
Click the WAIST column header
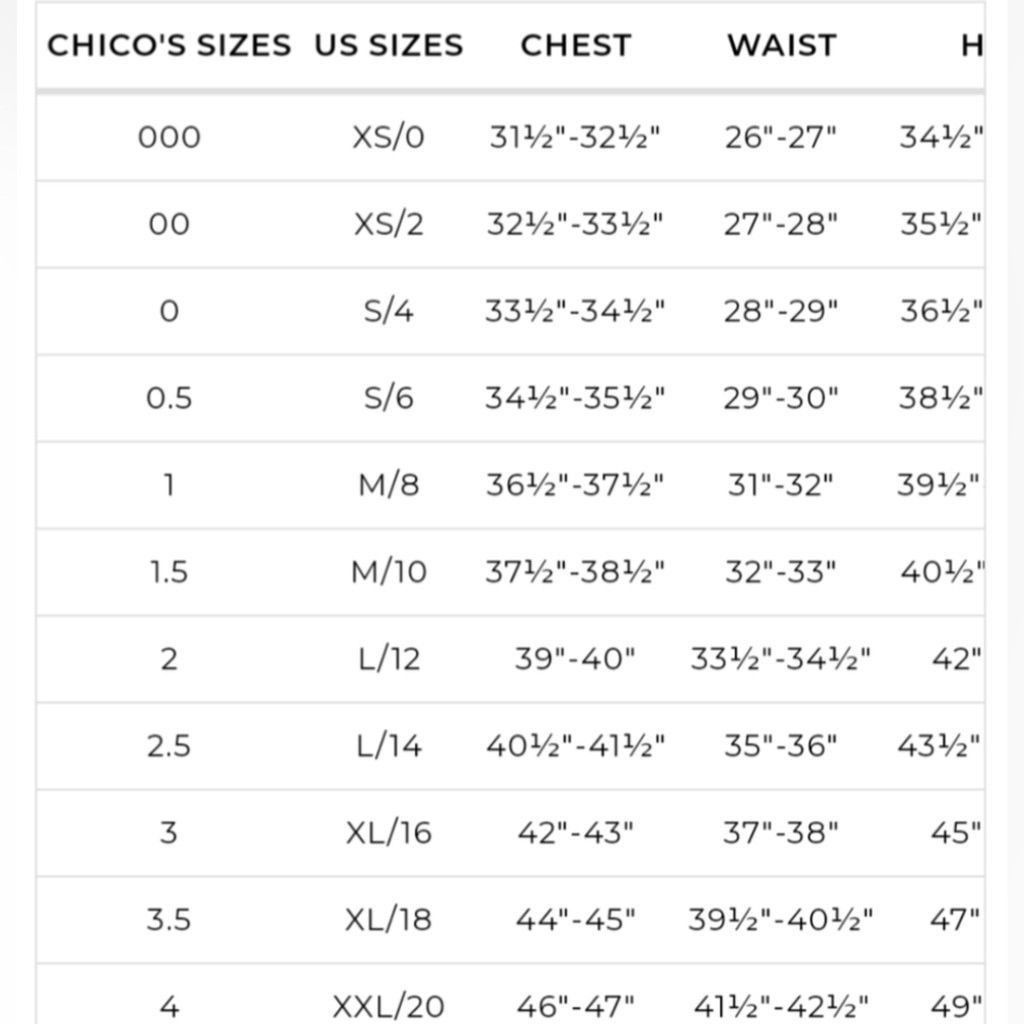coord(782,45)
